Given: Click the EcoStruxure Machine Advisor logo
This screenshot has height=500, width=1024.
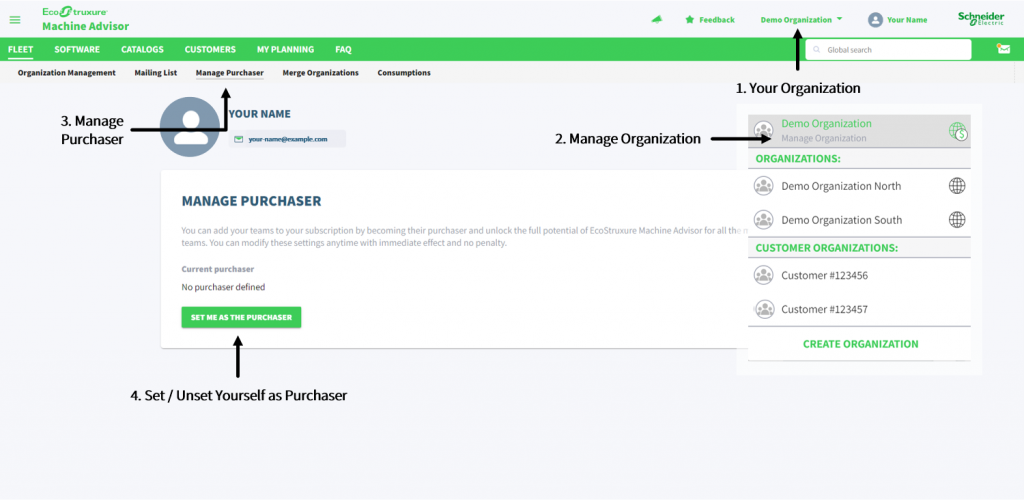Looking at the screenshot, I should click(x=86, y=20).
